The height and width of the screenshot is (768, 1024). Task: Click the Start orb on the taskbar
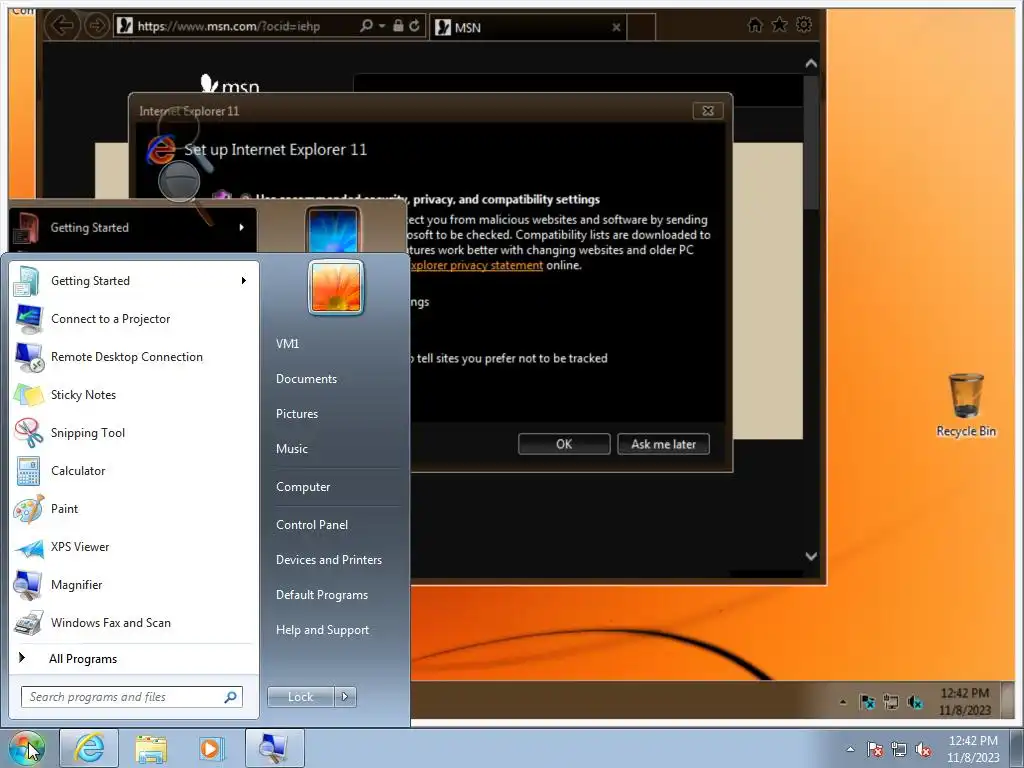27,748
